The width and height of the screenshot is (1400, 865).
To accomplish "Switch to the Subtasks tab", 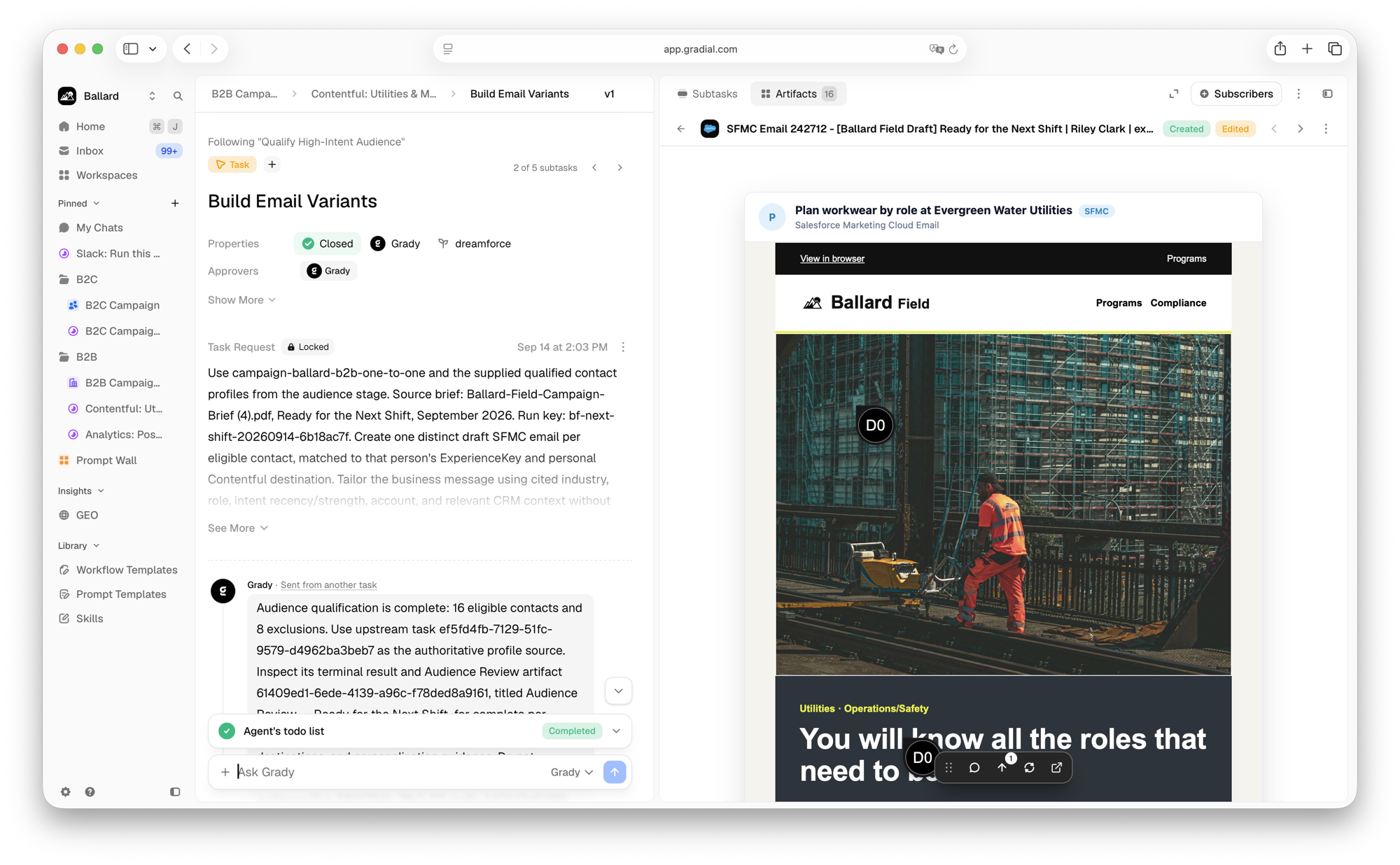I will click(707, 94).
